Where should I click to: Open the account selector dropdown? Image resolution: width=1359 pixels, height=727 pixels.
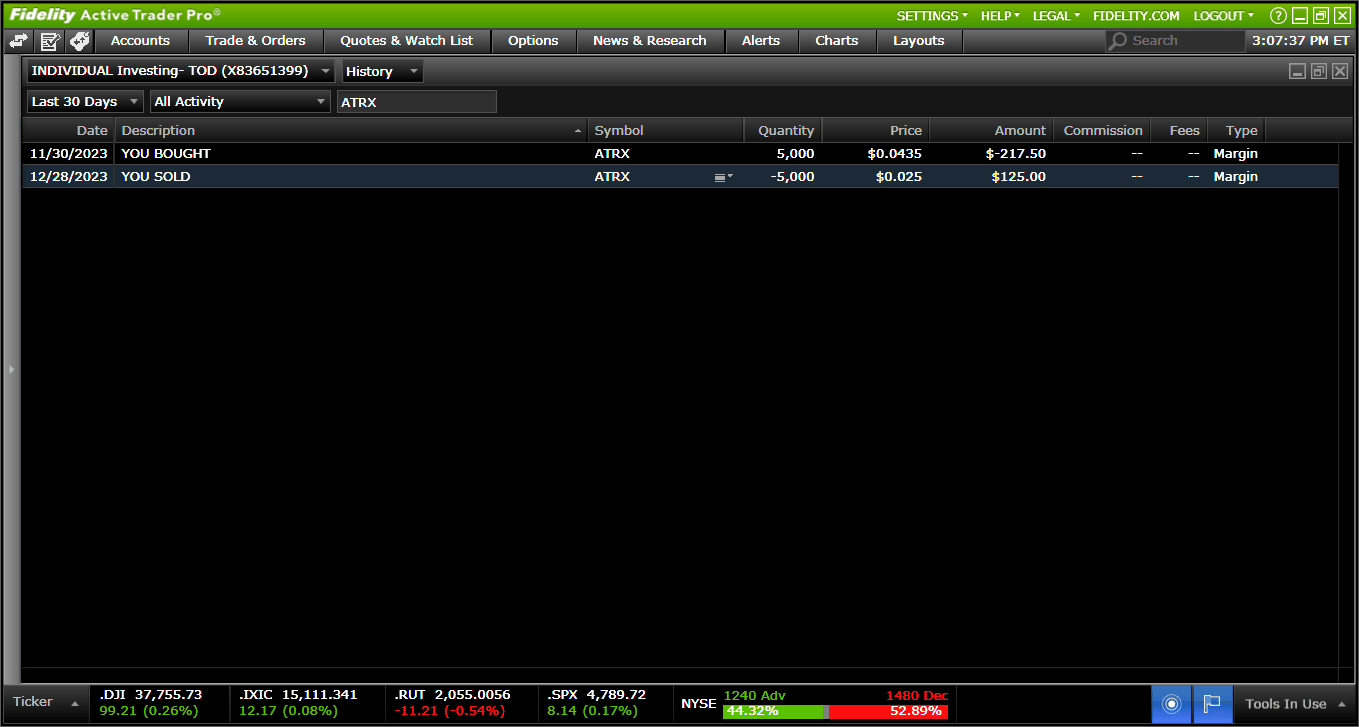(x=181, y=71)
